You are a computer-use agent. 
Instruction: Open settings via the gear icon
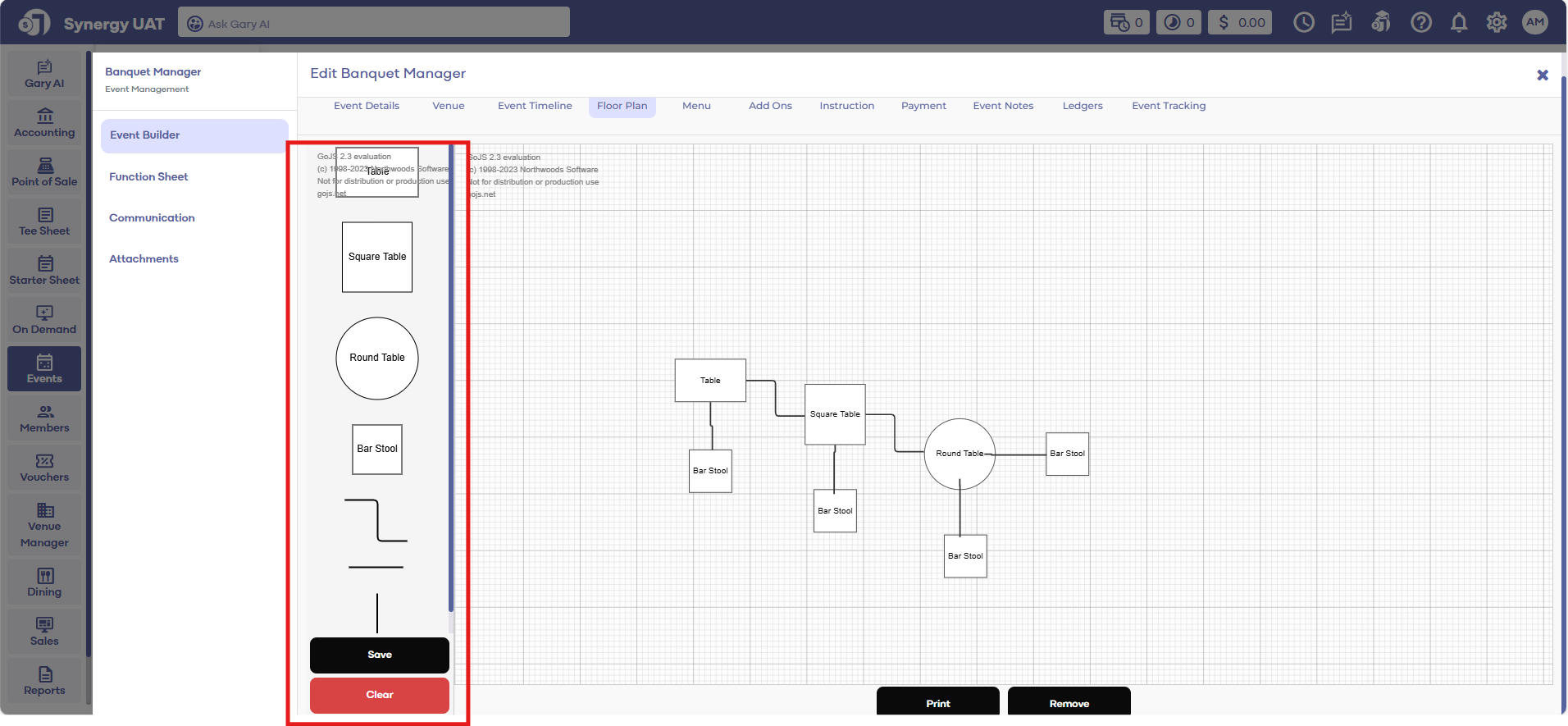(1496, 23)
